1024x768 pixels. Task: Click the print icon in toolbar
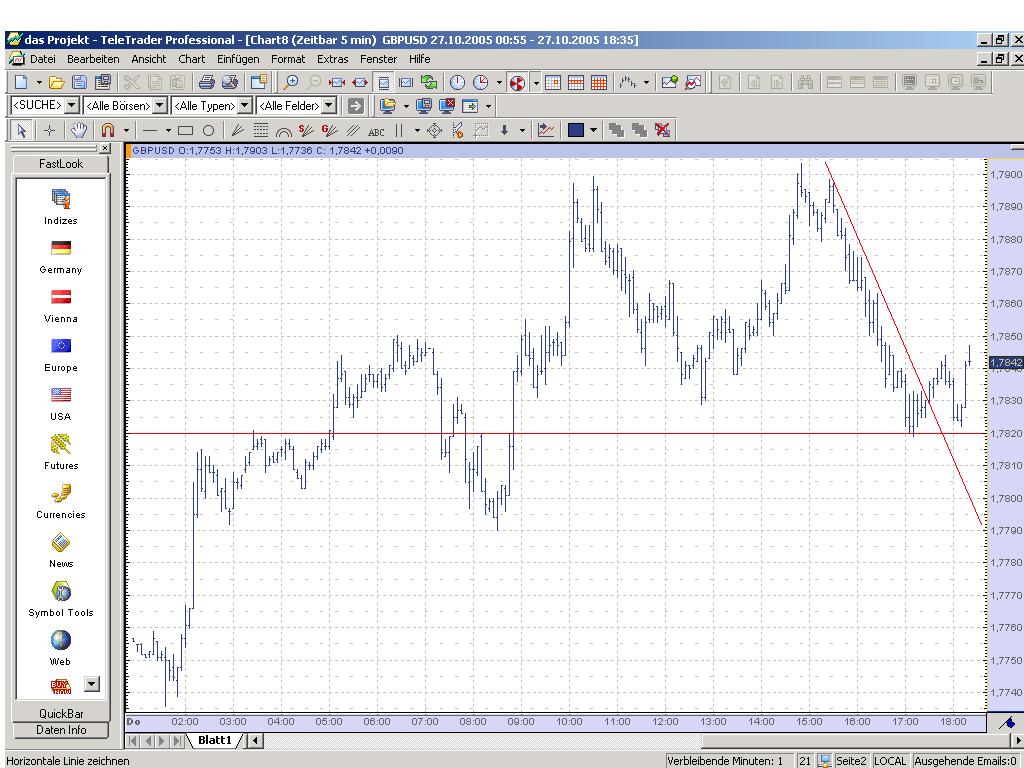[x=206, y=82]
